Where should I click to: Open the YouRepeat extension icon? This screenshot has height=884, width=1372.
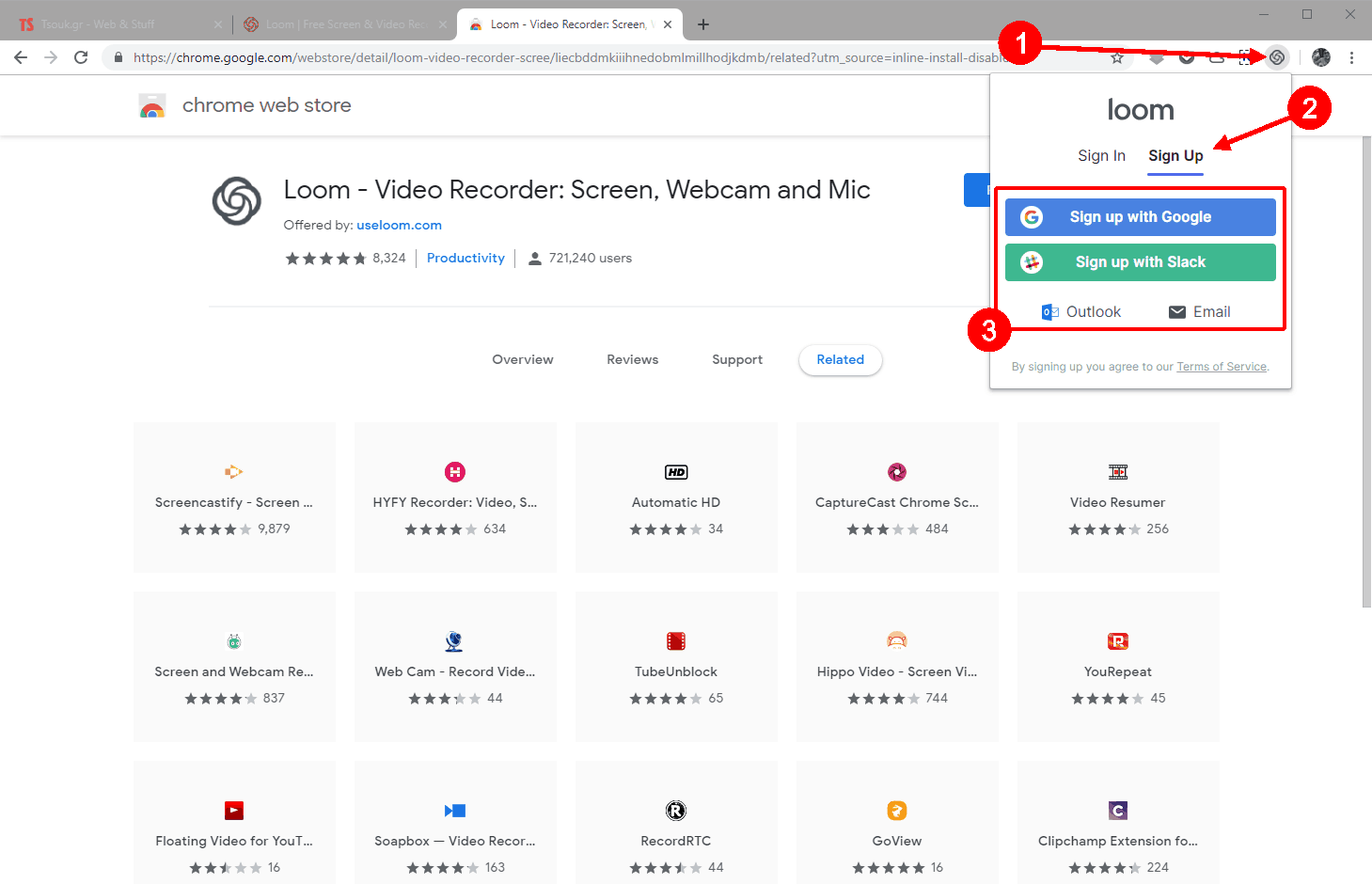point(1118,641)
